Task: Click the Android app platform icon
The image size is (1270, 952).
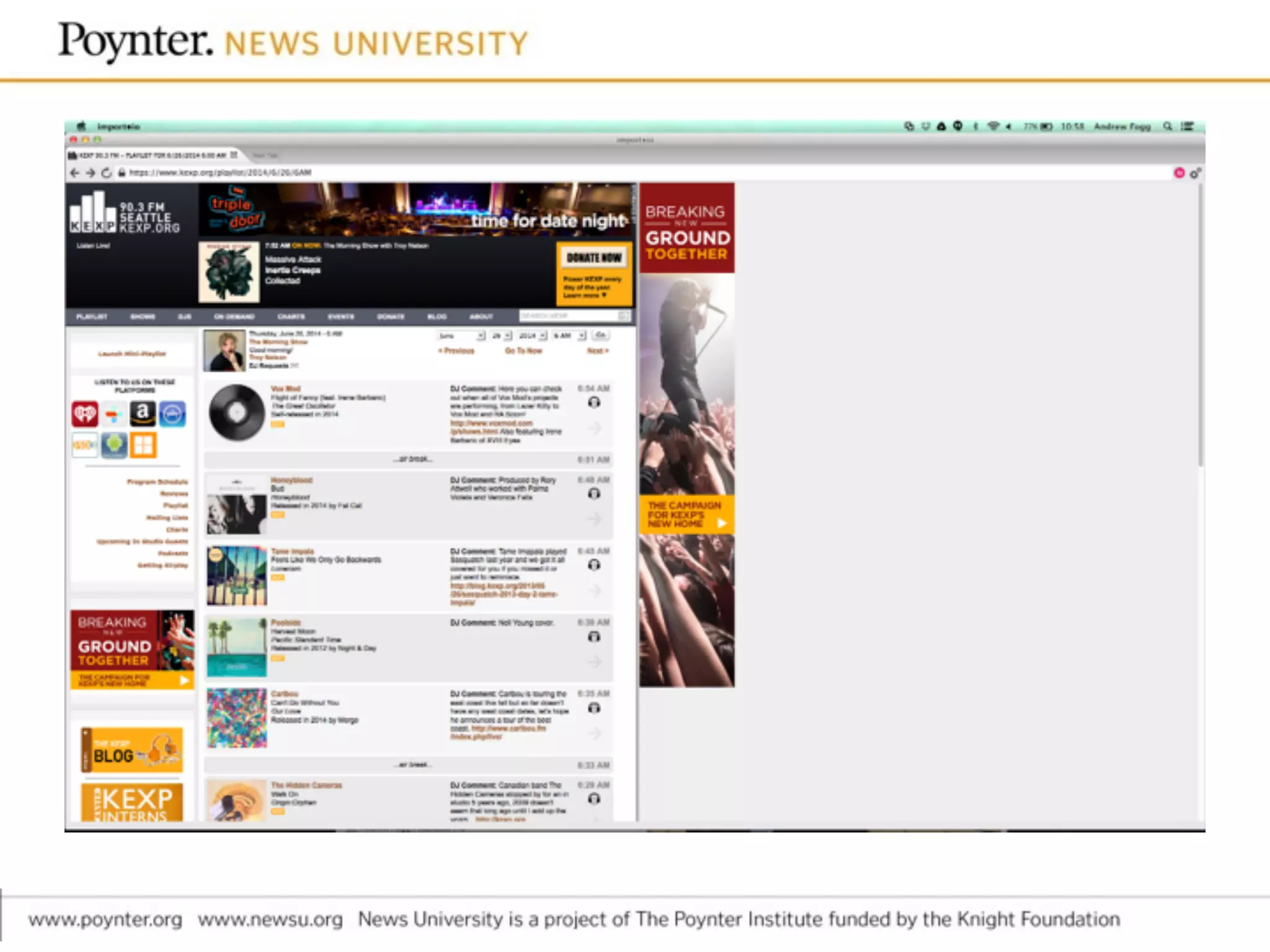Action: pos(114,445)
